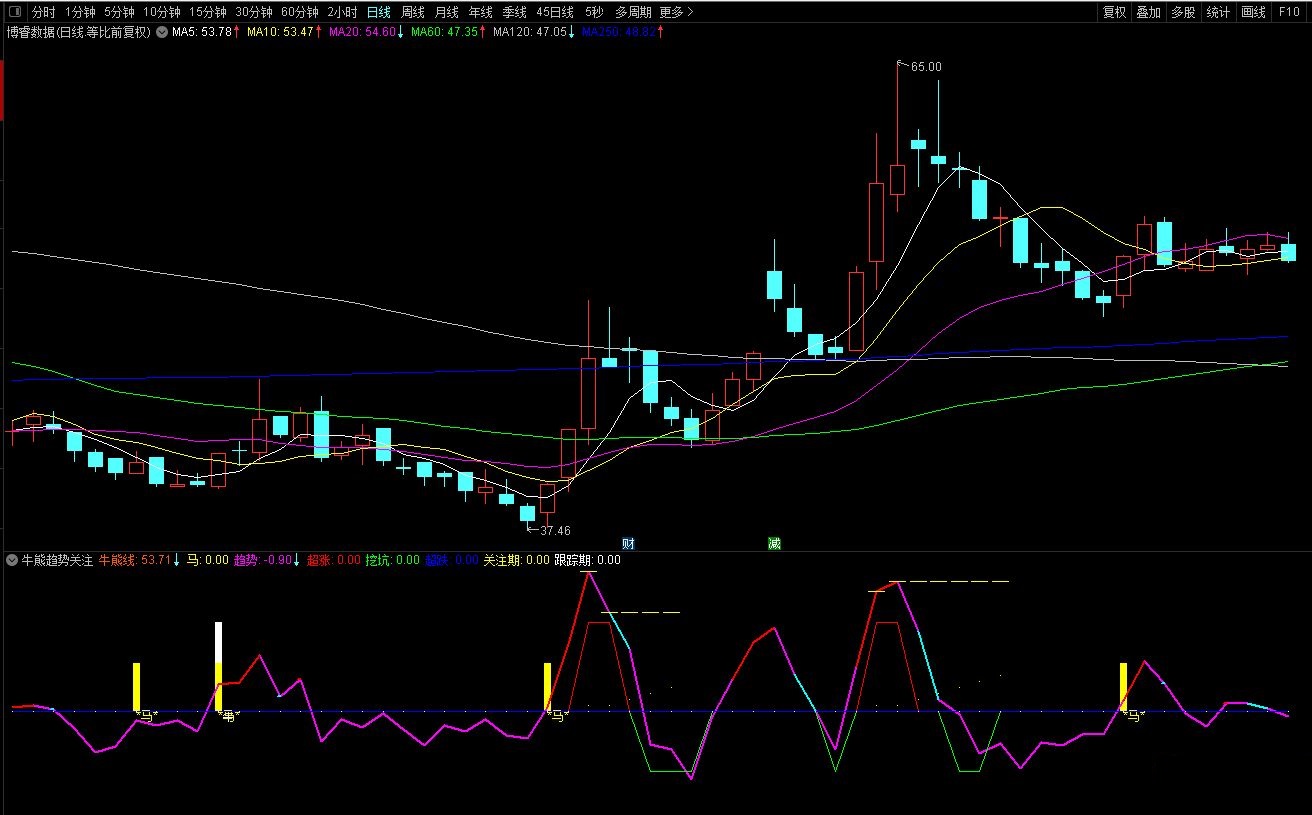Viewport: 1312px width, 815px height.
Task: Select the 5分钟 period tab
Action: click(119, 12)
